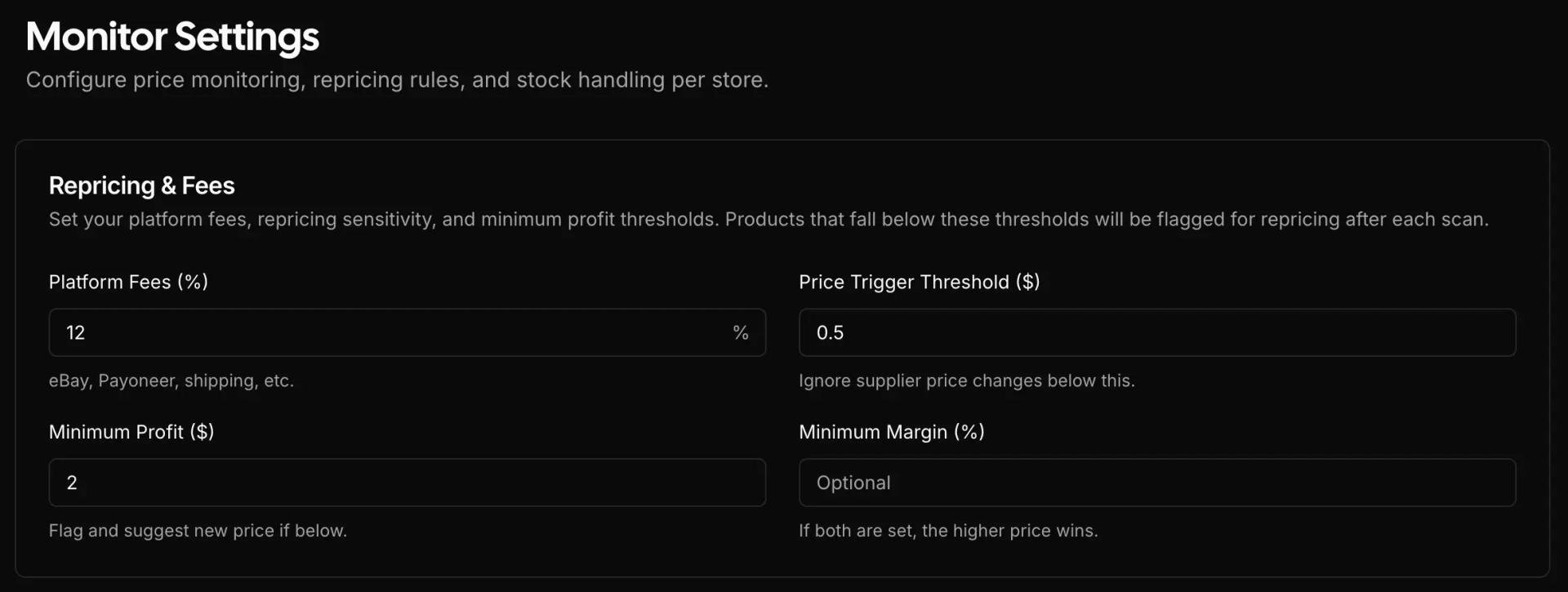Select the value '0.5' in Price Trigger Threshold
Image resolution: width=1568 pixels, height=592 pixels.
(831, 332)
